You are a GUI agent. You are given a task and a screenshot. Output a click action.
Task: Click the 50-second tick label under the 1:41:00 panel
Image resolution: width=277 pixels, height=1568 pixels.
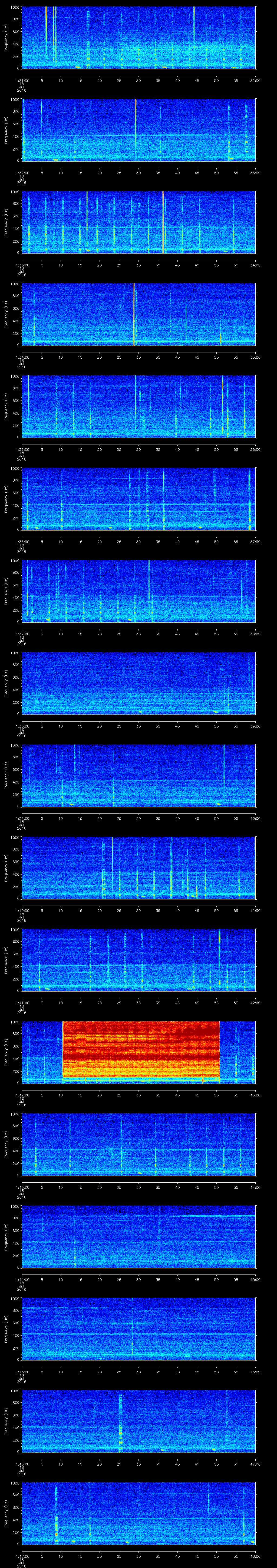tap(217, 1003)
